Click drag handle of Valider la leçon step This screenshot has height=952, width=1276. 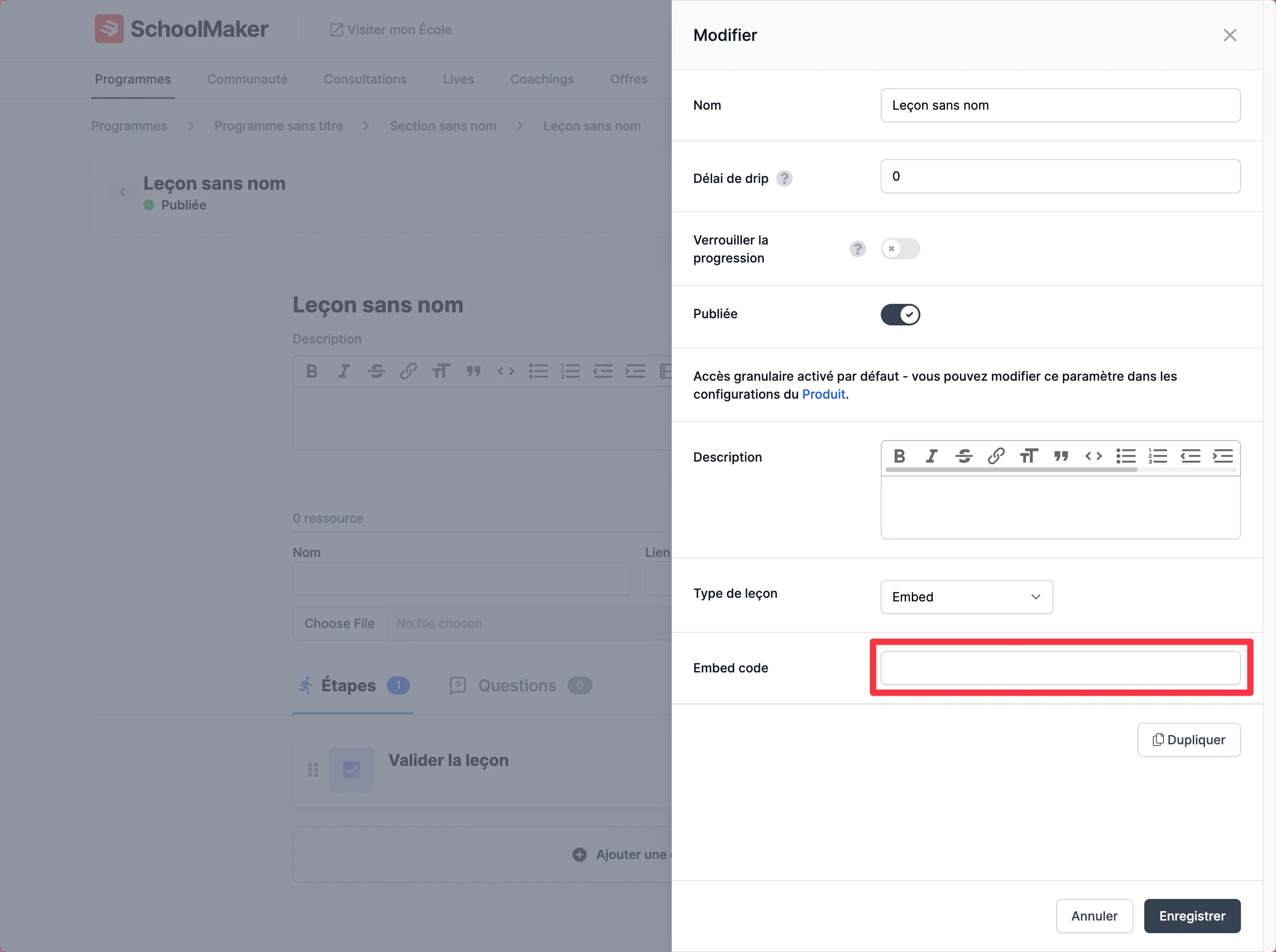[x=313, y=770]
